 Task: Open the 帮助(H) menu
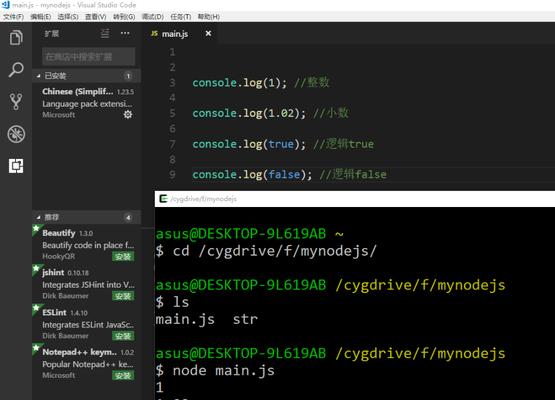point(208,17)
